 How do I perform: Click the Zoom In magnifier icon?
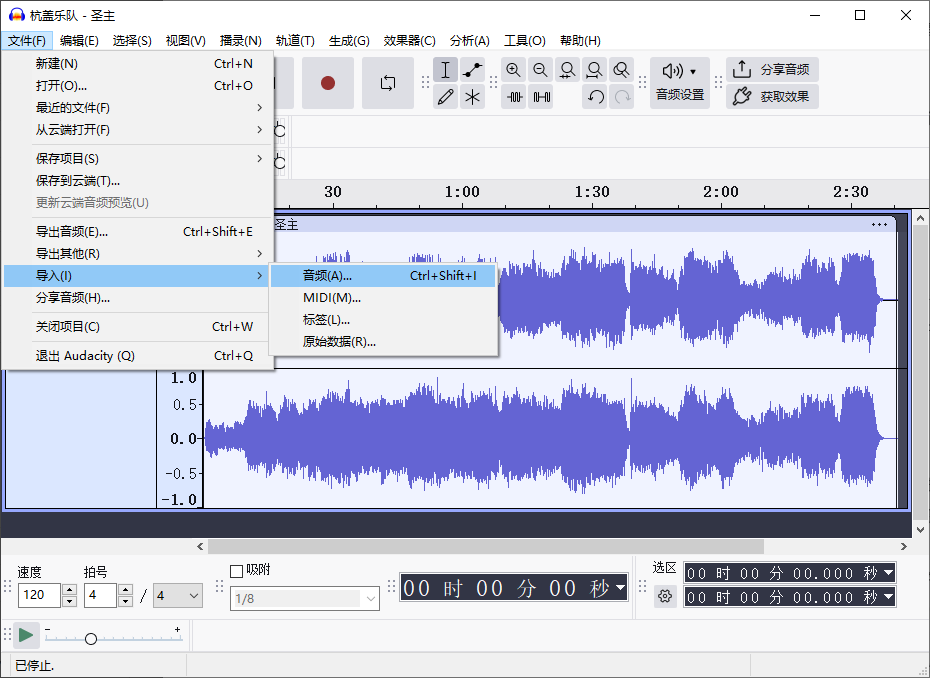[513, 70]
